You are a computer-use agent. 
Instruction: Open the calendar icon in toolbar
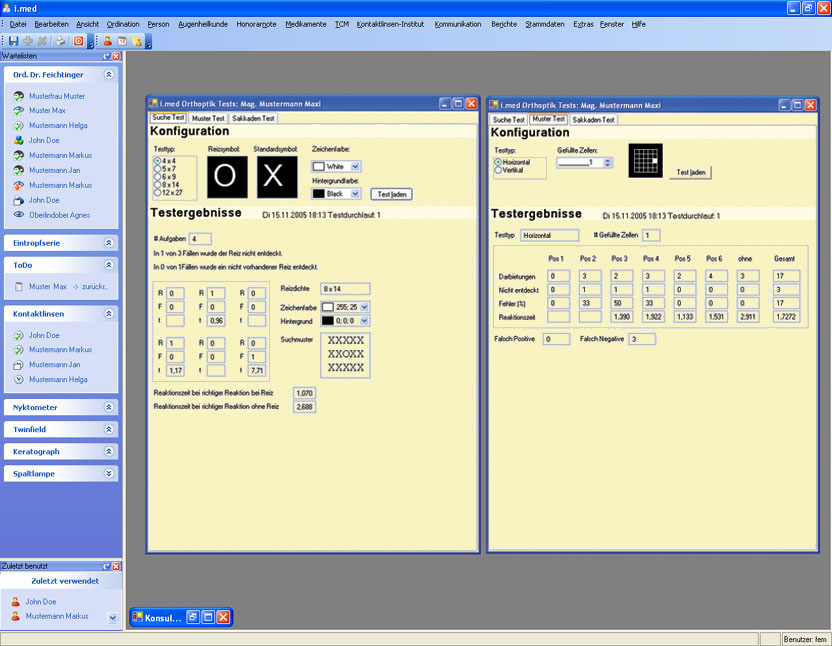pos(122,41)
